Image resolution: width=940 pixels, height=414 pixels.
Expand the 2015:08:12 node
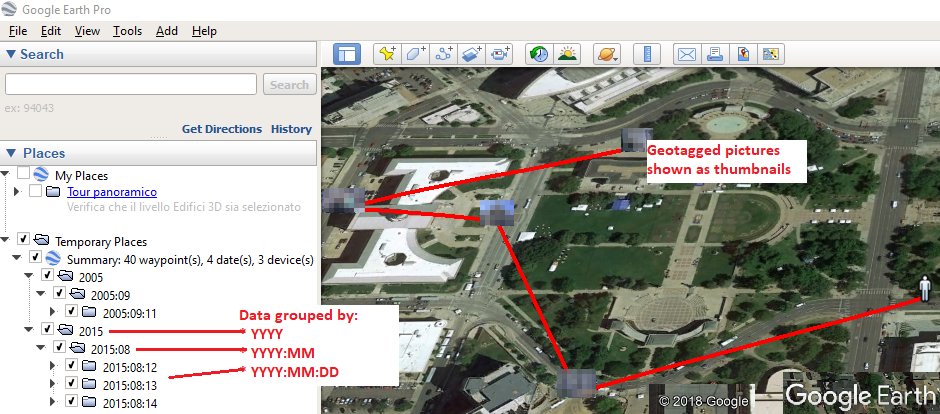pyautogui.click(x=53, y=365)
